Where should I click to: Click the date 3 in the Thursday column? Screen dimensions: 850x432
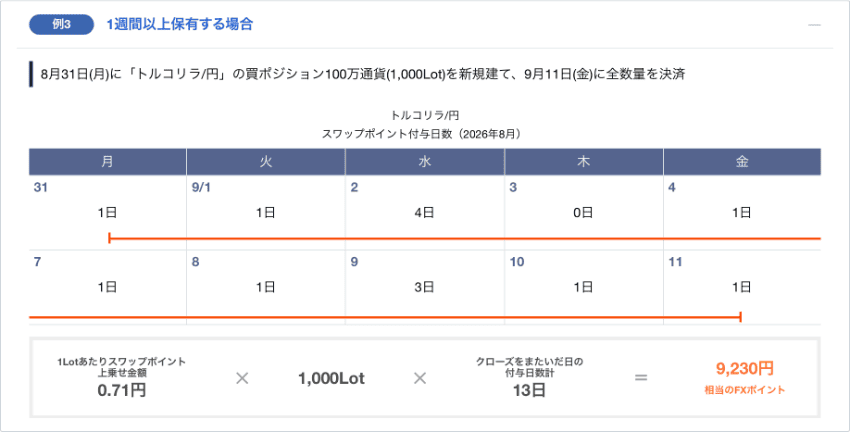click(513, 188)
